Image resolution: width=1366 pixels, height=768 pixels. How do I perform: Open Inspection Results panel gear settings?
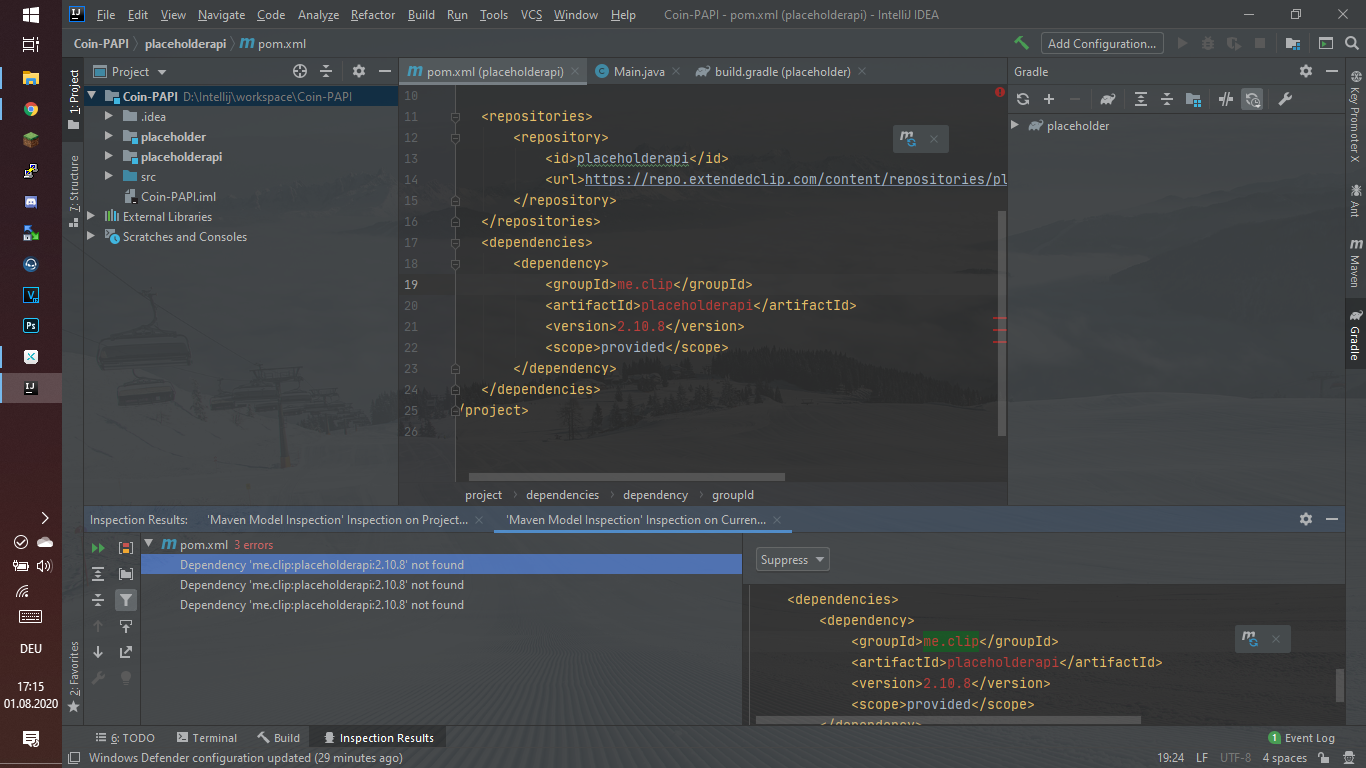coord(1306,519)
